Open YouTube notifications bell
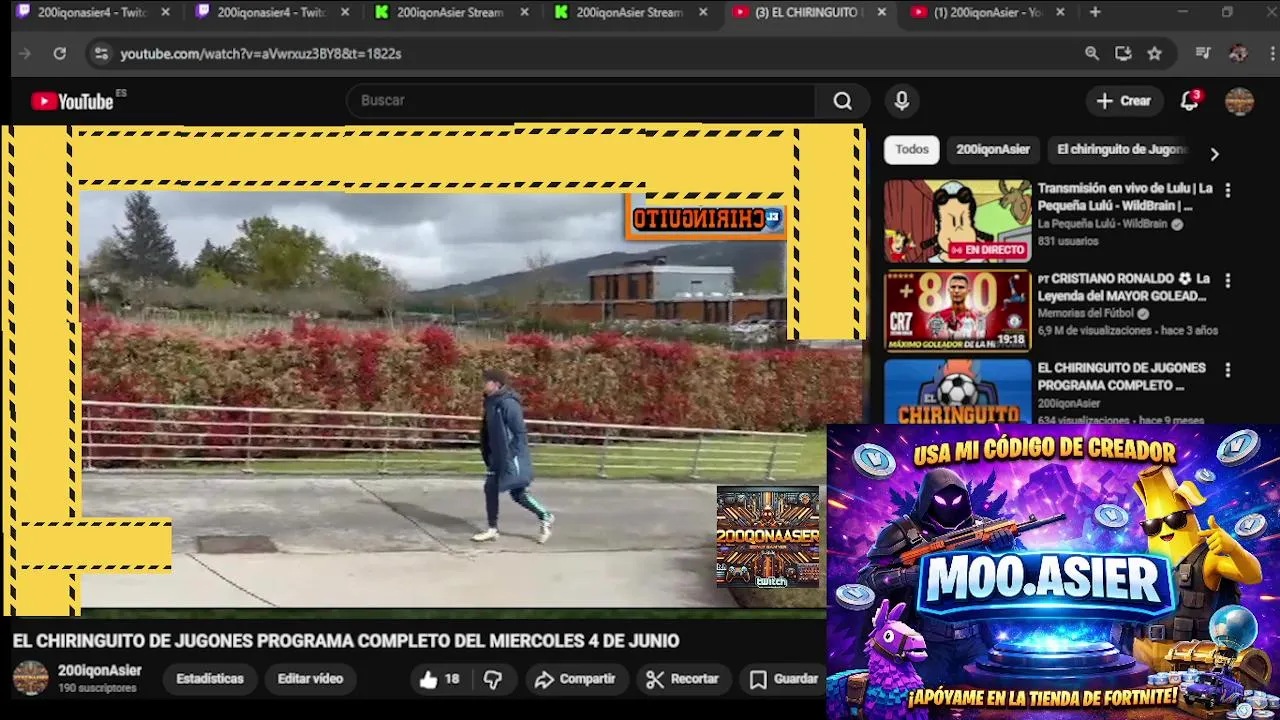Viewport: 1280px width, 720px height. coord(1189,101)
